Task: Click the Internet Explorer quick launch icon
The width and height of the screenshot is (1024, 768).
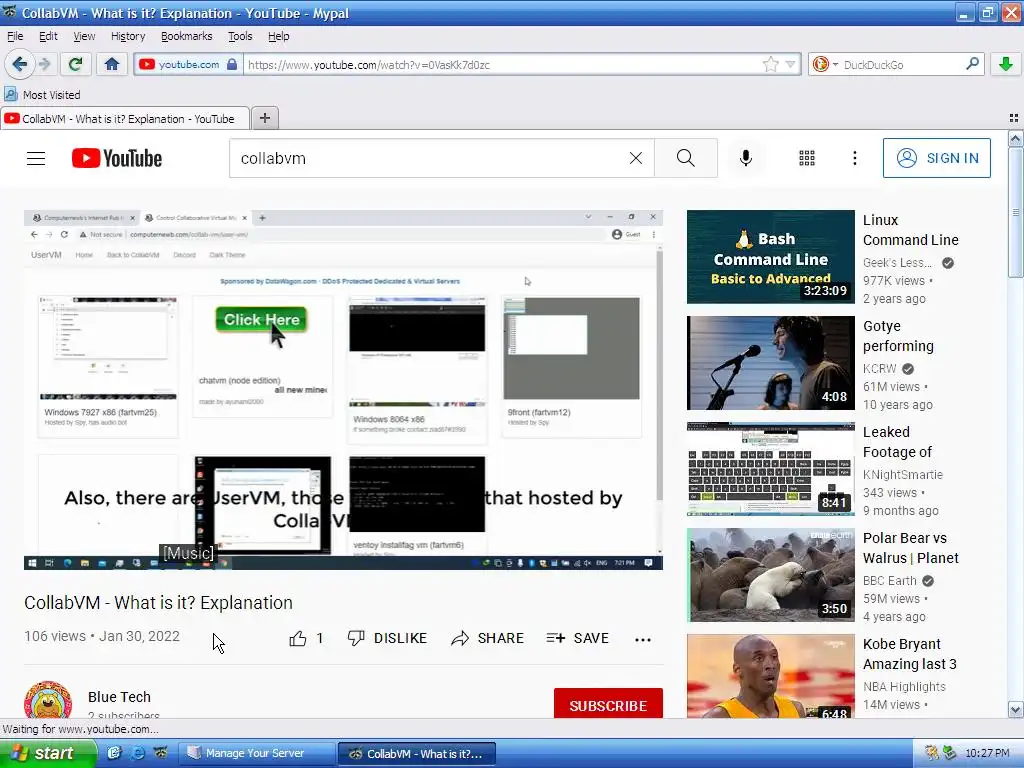Action: click(137, 753)
